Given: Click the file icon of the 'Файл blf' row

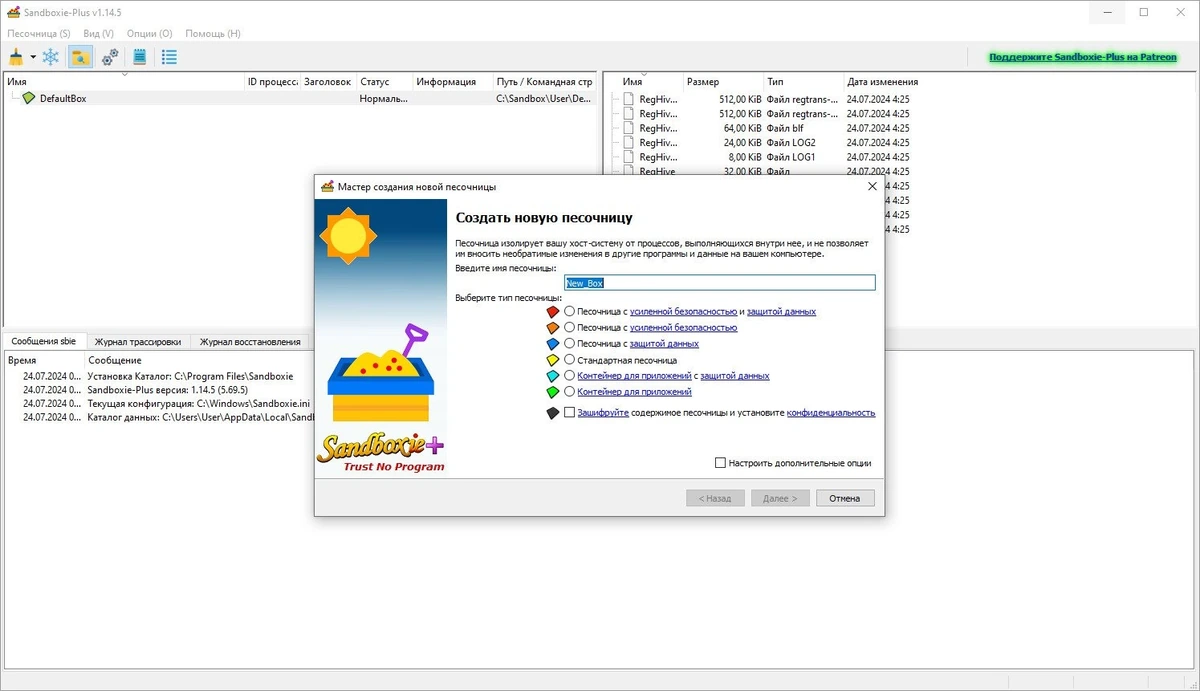Looking at the screenshot, I should click(629, 128).
